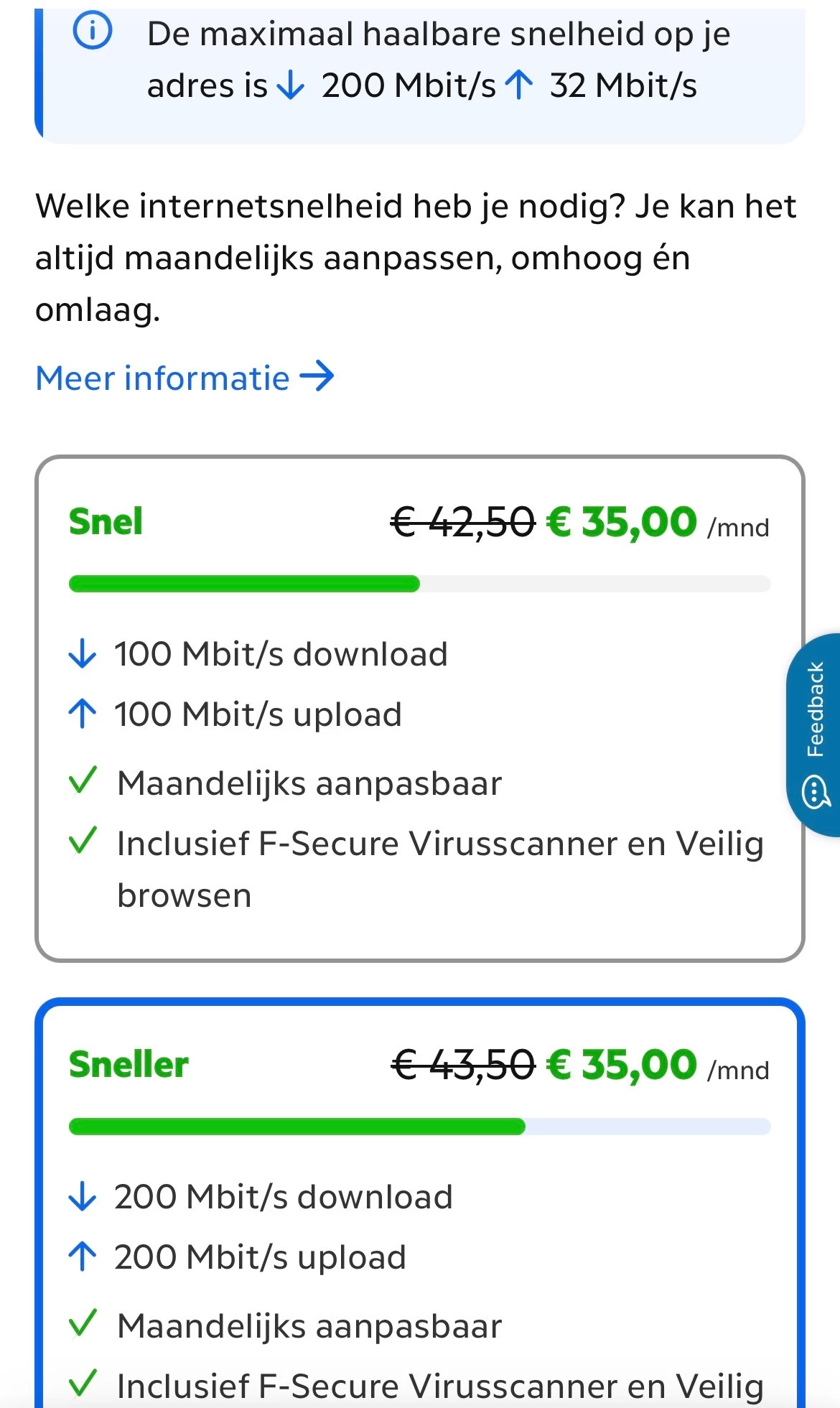Click the Feedback chat bubble icon

point(815,793)
